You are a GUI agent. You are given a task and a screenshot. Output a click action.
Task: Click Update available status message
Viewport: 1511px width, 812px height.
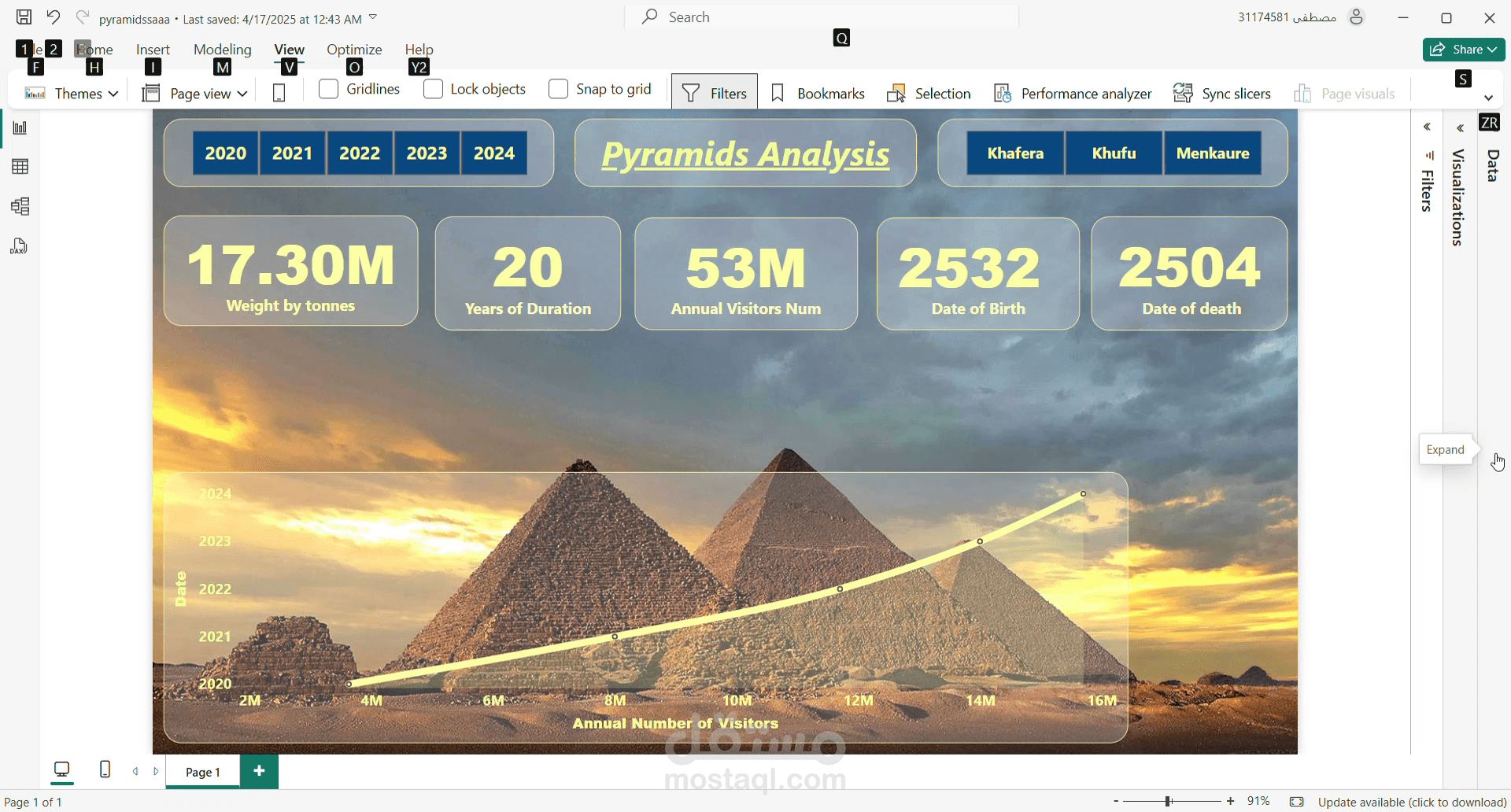click(1412, 802)
